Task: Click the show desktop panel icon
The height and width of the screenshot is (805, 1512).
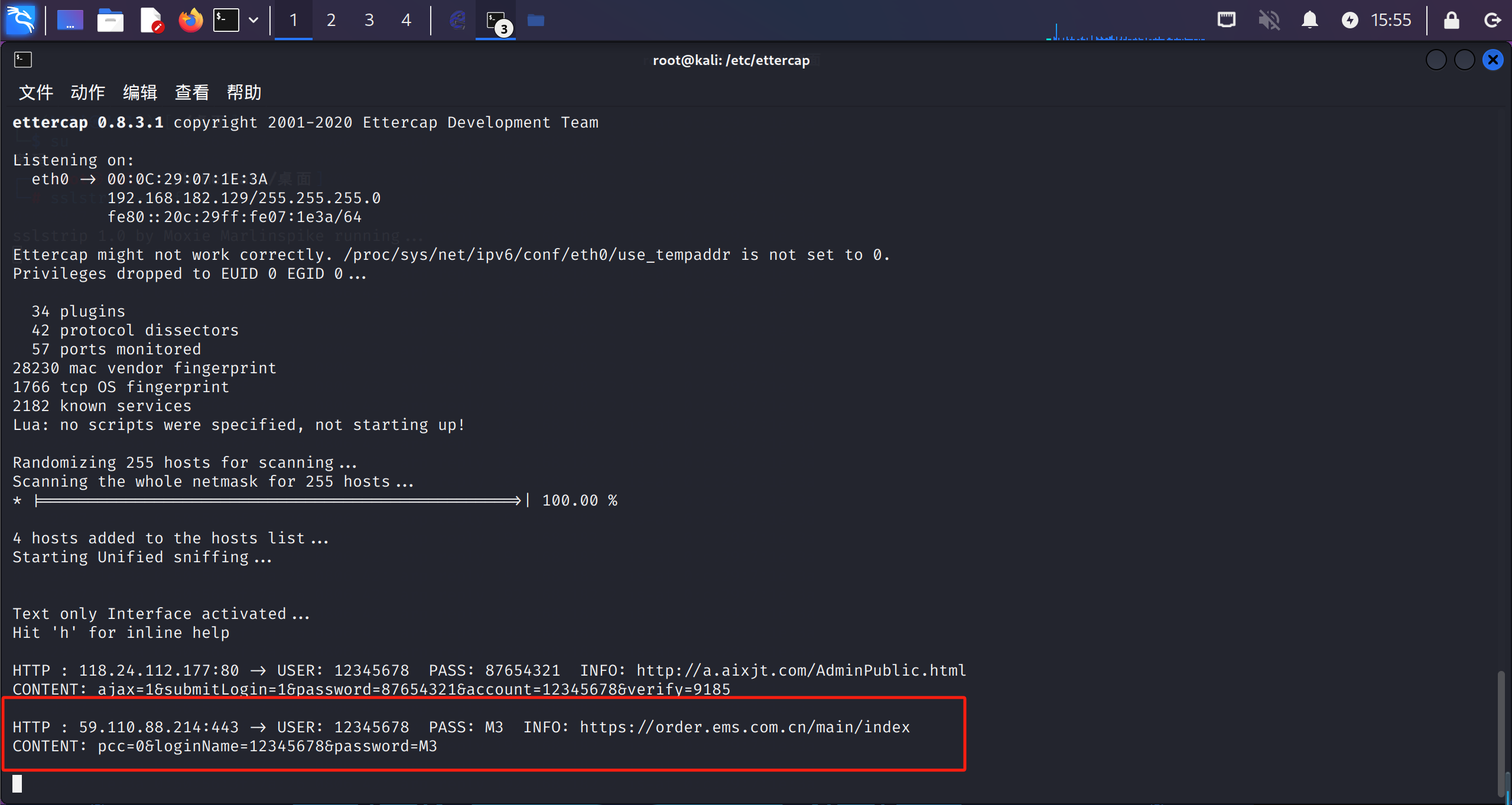Action: [x=70, y=20]
